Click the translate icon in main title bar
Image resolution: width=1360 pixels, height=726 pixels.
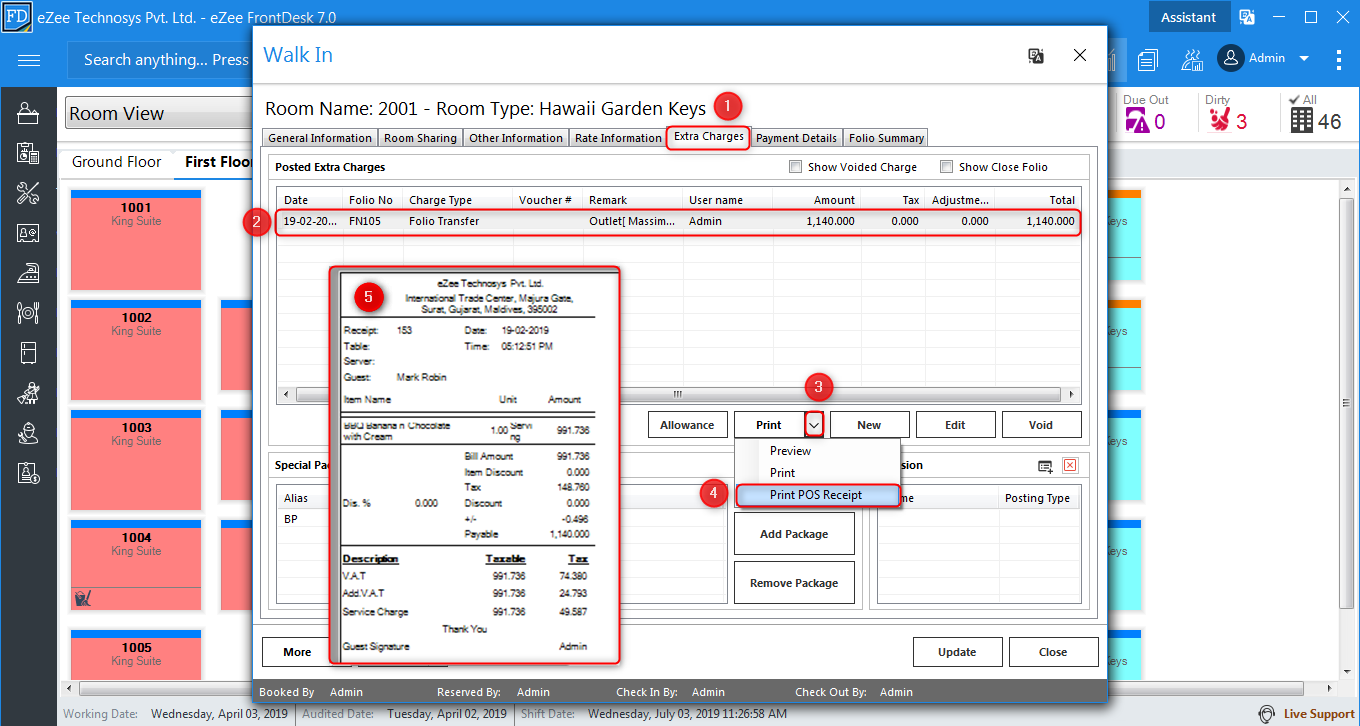tap(1247, 17)
